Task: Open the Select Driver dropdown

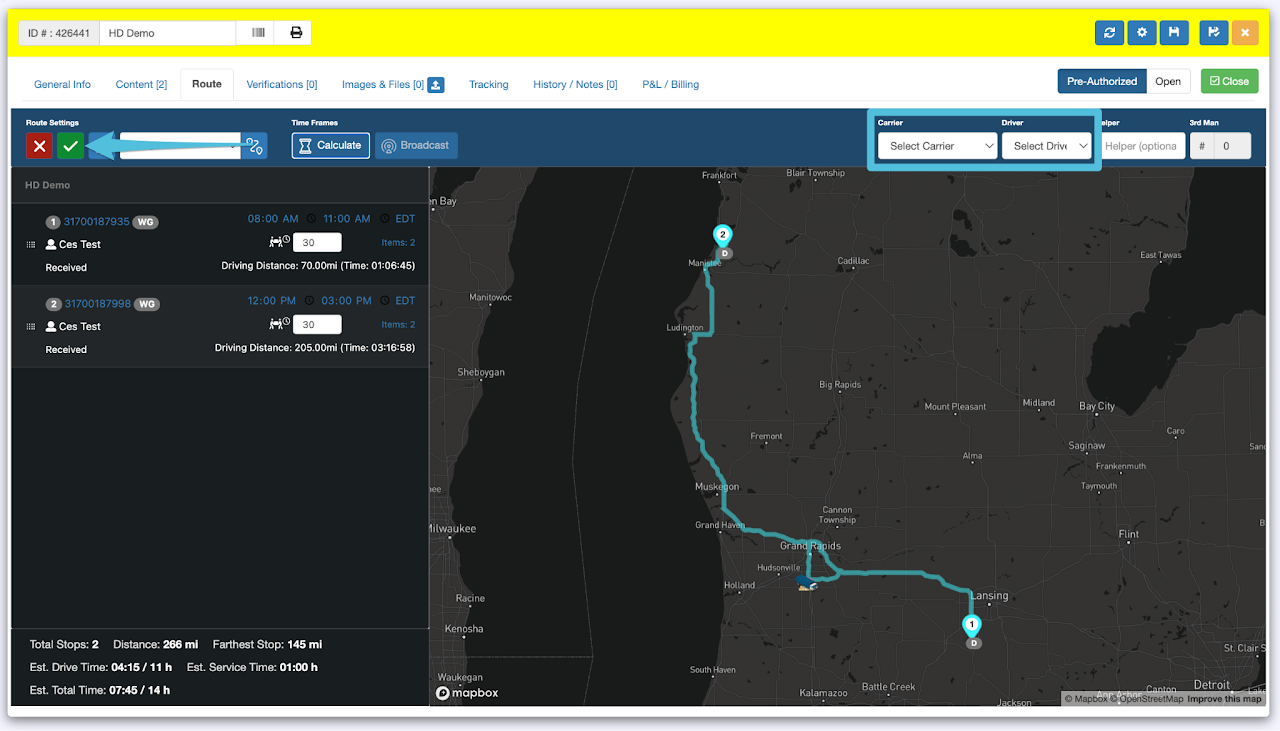Action: (1048, 146)
